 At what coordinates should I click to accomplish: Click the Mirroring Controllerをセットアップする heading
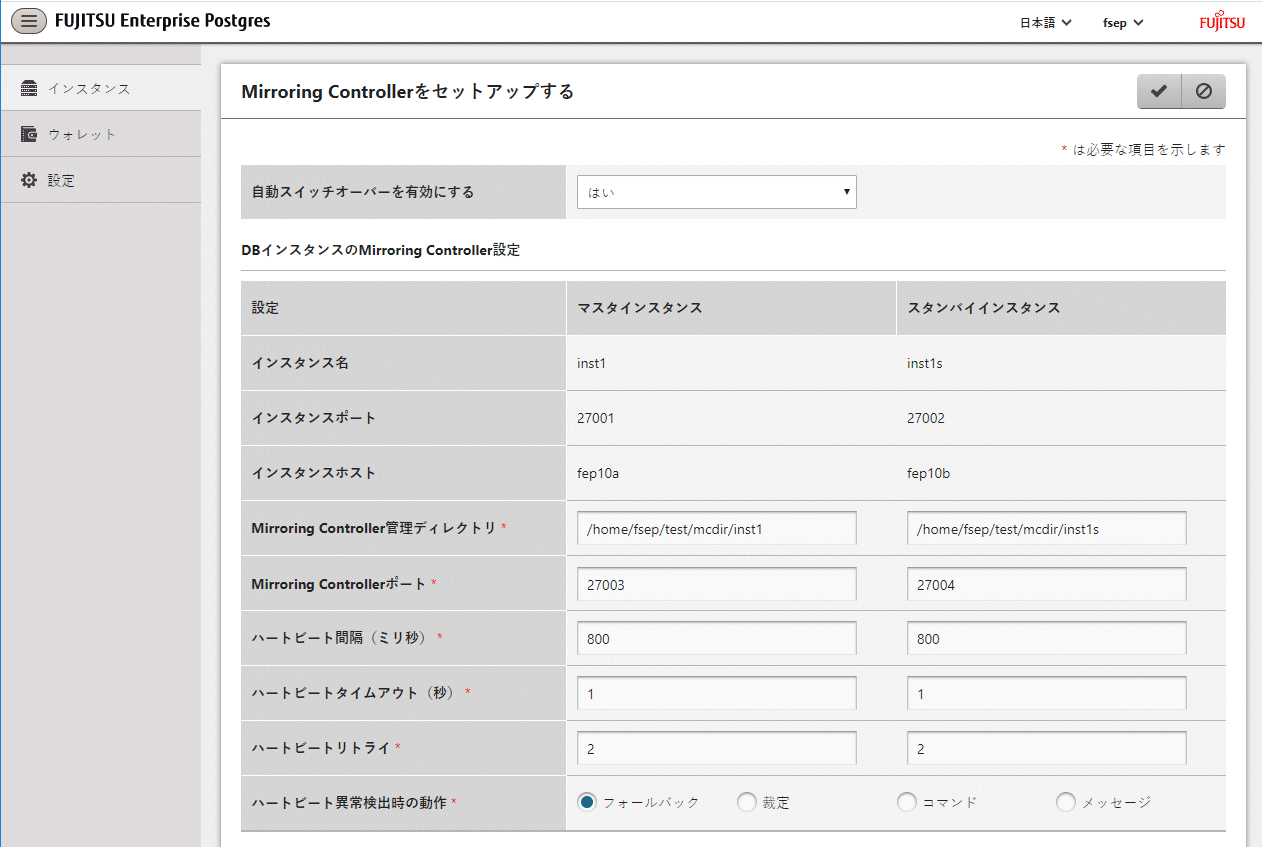coord(408,92)
